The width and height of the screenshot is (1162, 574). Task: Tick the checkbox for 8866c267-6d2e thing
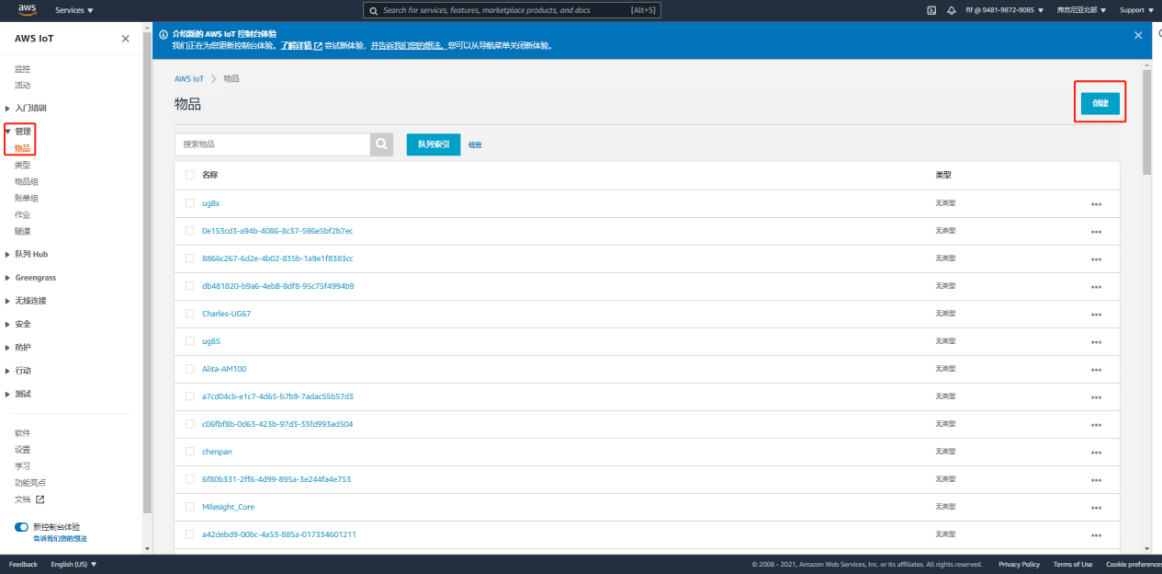(190, 258)
